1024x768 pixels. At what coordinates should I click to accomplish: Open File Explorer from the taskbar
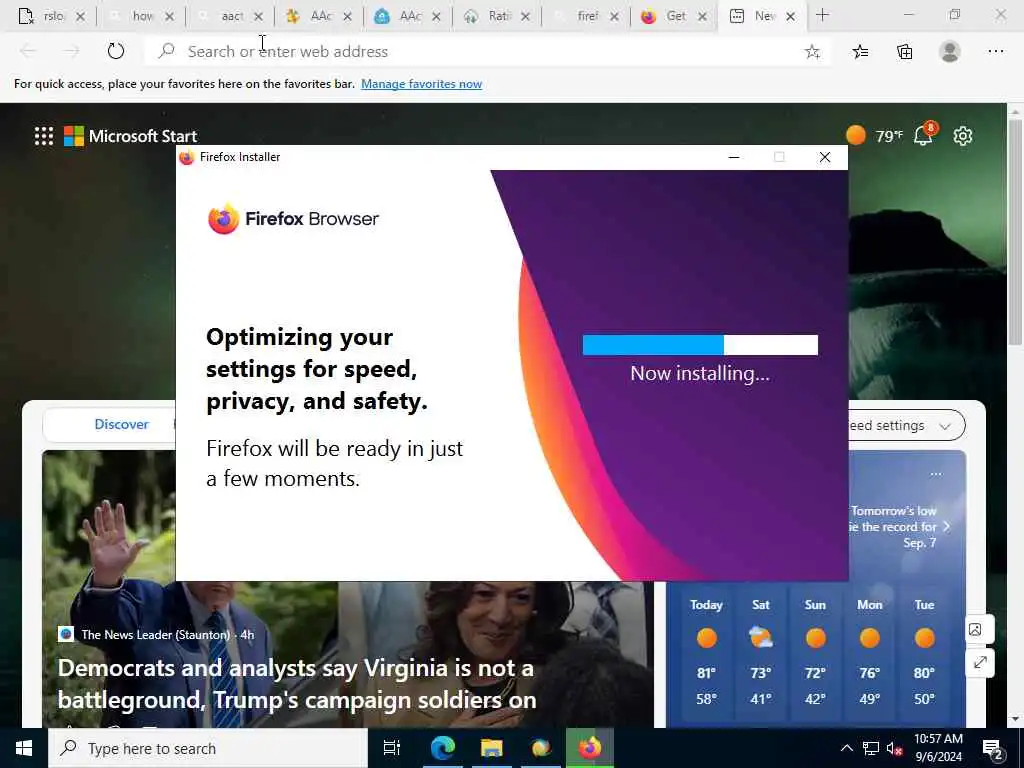[x=491, y=748]
